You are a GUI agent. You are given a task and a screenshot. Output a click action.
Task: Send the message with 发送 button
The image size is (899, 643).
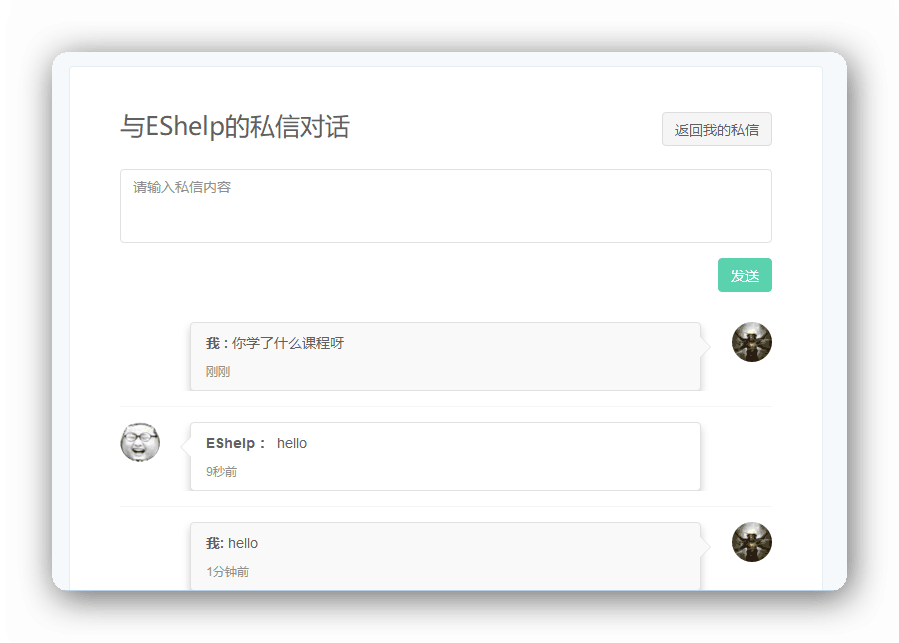(x=744, y=276)
